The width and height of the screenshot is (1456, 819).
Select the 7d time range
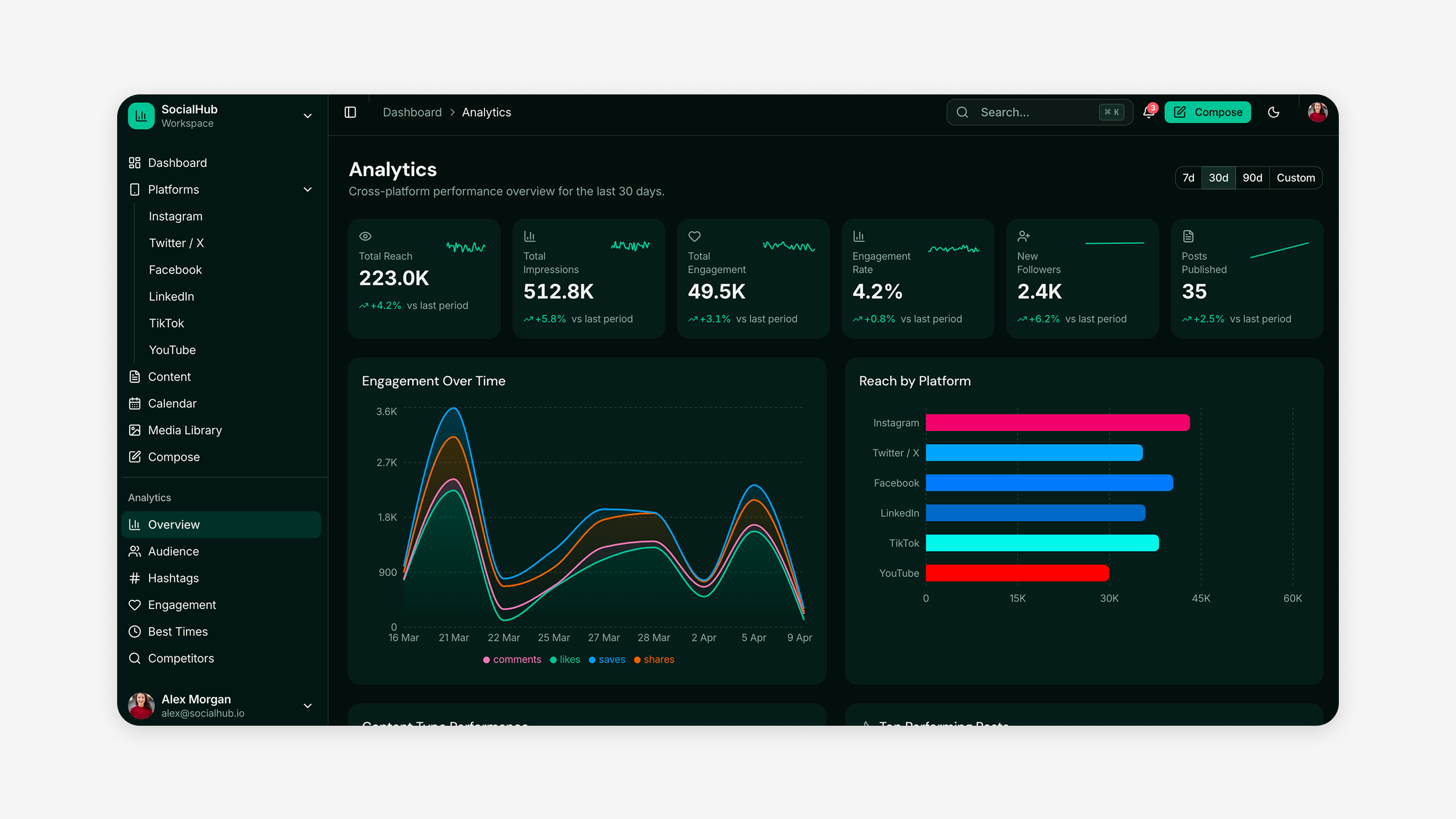tap(1188, 177)
